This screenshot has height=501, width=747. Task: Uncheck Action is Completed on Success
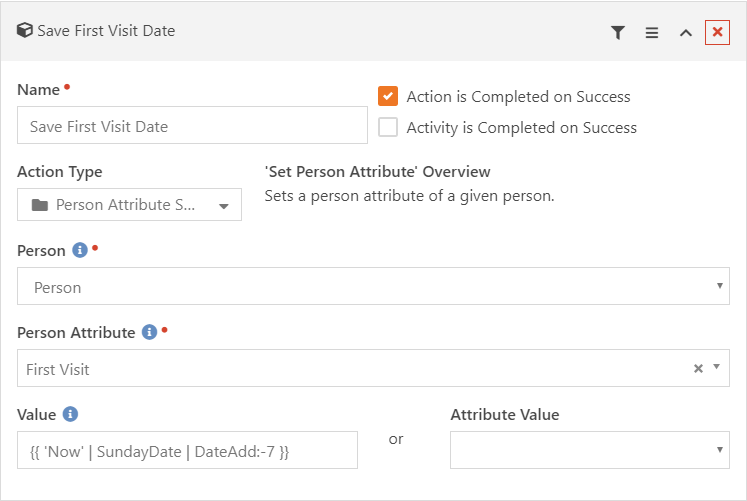[388, 96]
